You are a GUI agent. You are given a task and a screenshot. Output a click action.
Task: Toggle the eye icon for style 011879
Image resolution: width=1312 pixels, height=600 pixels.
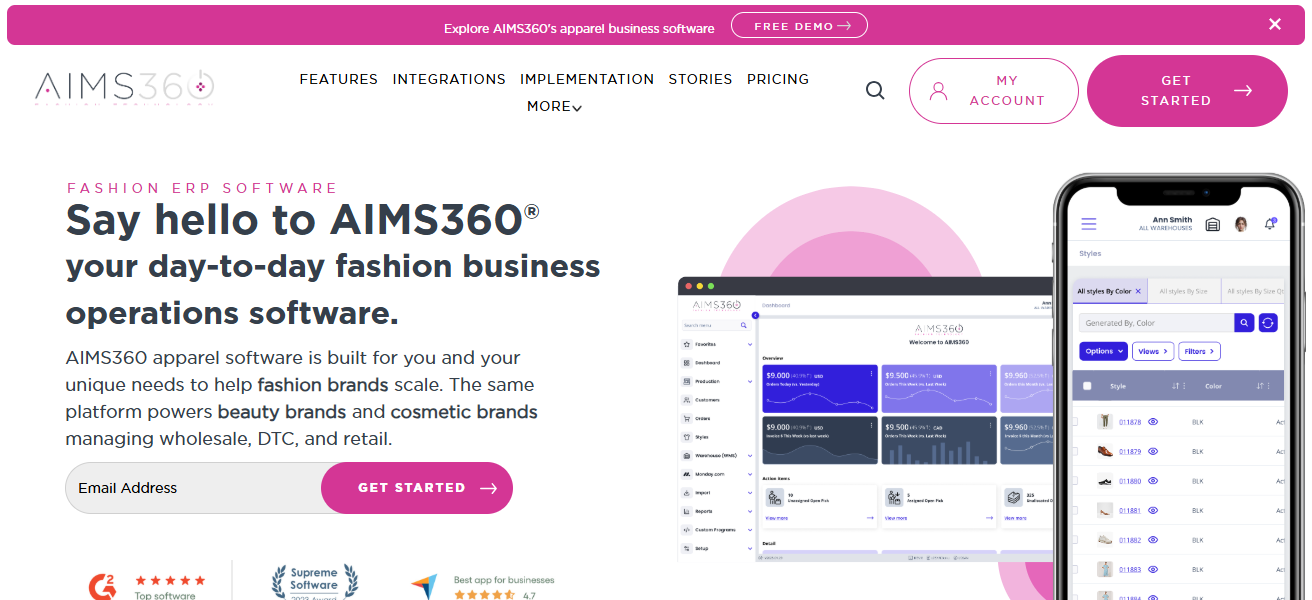(x=1153, y=451)
